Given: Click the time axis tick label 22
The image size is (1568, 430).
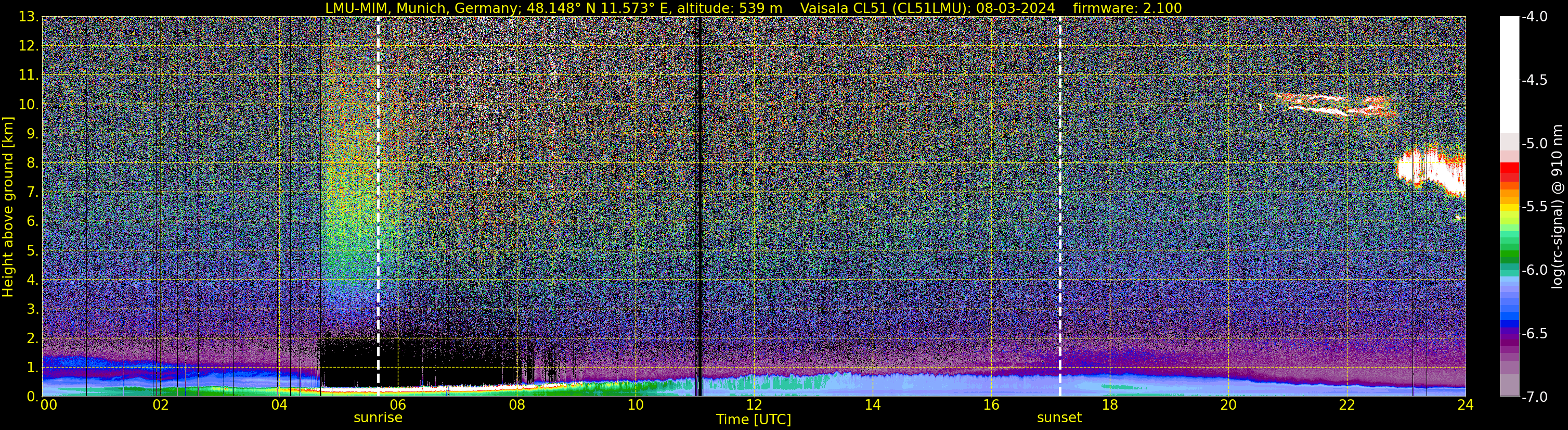Looking at the screenshot, I should coord(1347,405).
